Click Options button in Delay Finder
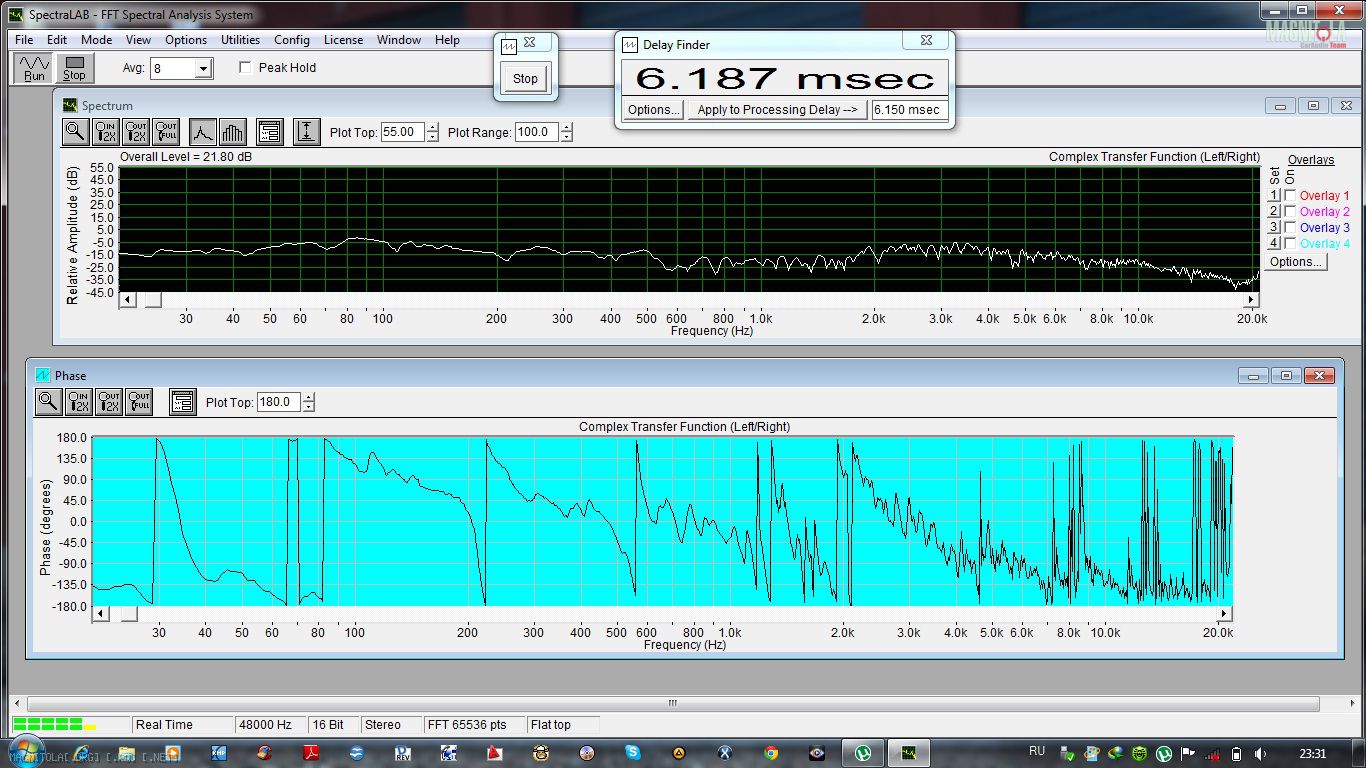1366x768 pixels. click(x=655, y=110)
